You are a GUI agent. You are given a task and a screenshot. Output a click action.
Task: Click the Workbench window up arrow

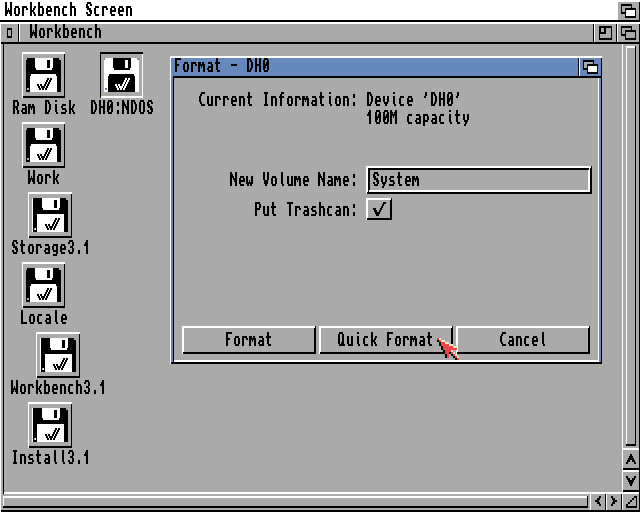coord(631,460)
